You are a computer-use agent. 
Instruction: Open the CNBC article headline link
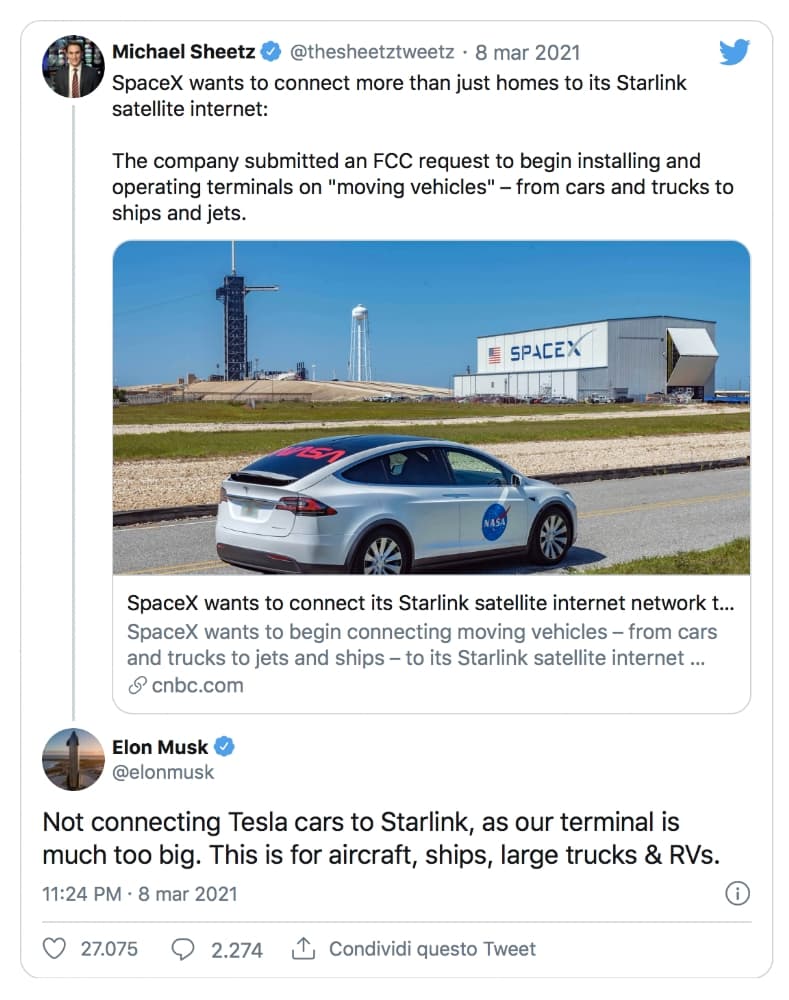pyautogui.click(x=430, y=604)
